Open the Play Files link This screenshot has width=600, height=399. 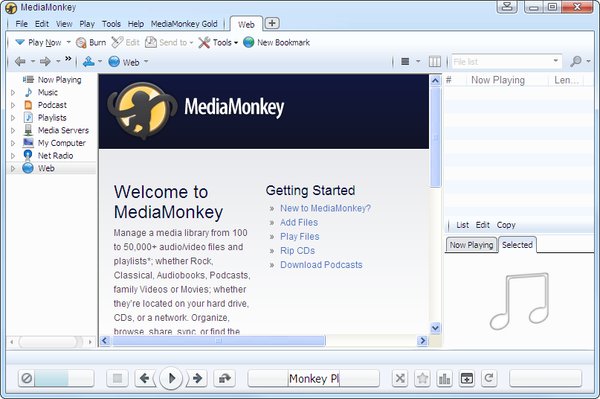click(x=300, y=236)
